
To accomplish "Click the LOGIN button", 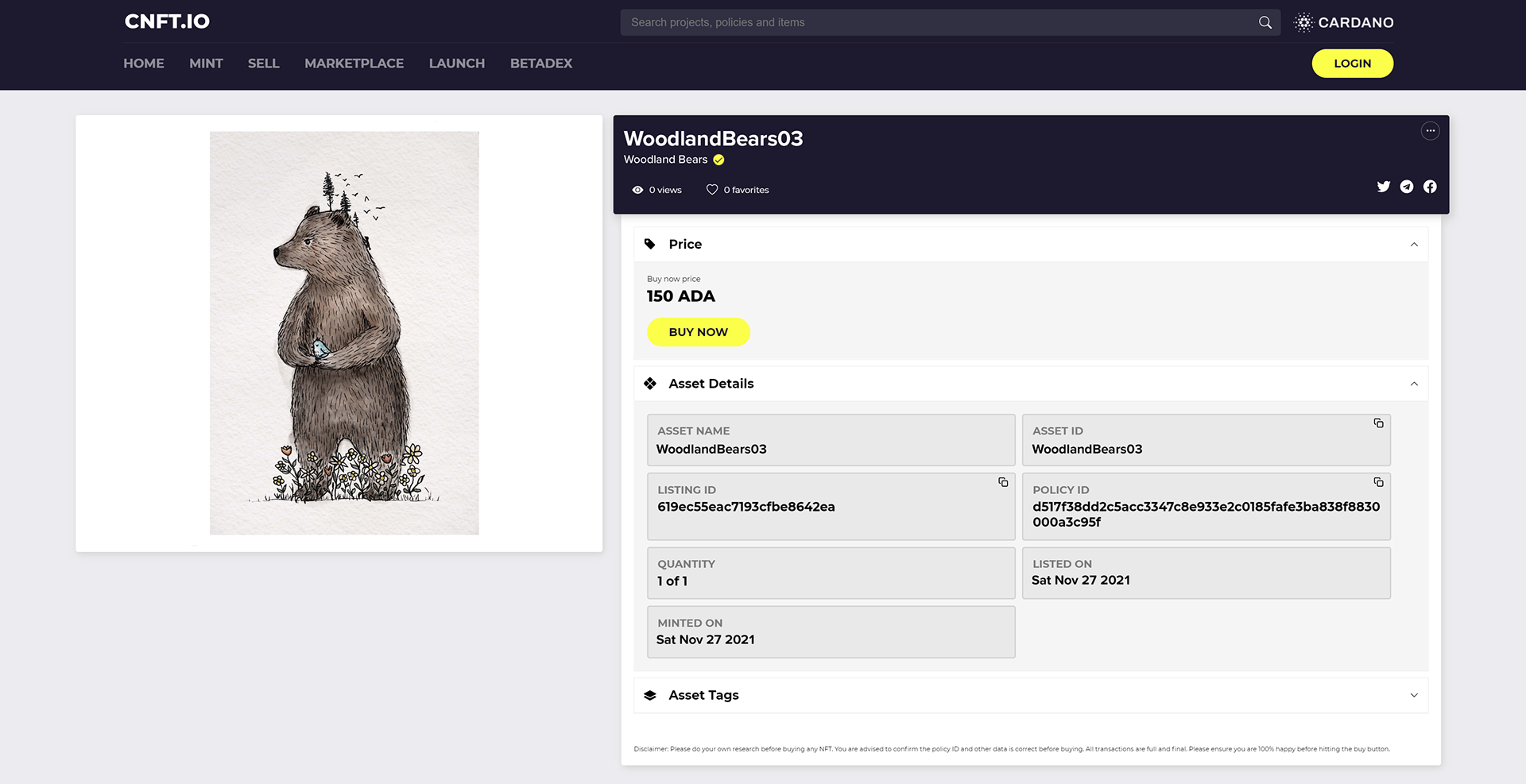I will [1352, 64].
